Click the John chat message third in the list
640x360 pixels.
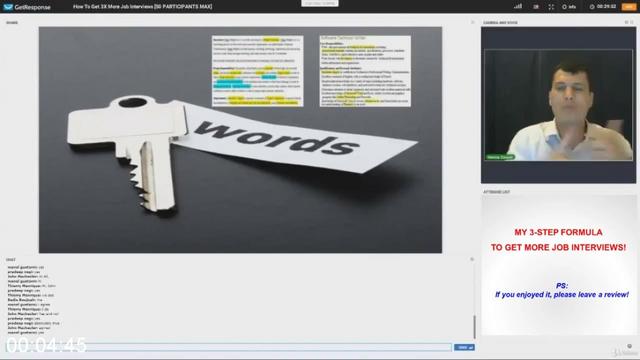click(28, 276)
